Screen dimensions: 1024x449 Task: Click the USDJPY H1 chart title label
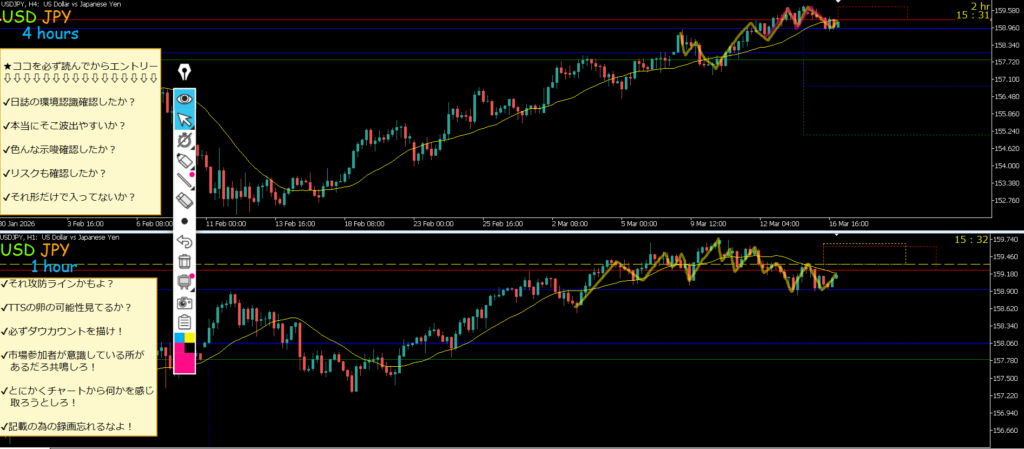point(60,237)
